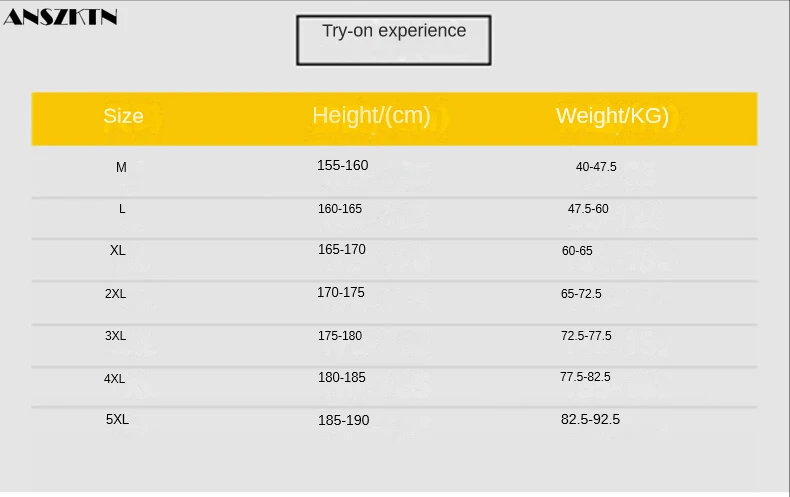
Task: Click the 40-47.5 weight value
Action: [596, 167]
